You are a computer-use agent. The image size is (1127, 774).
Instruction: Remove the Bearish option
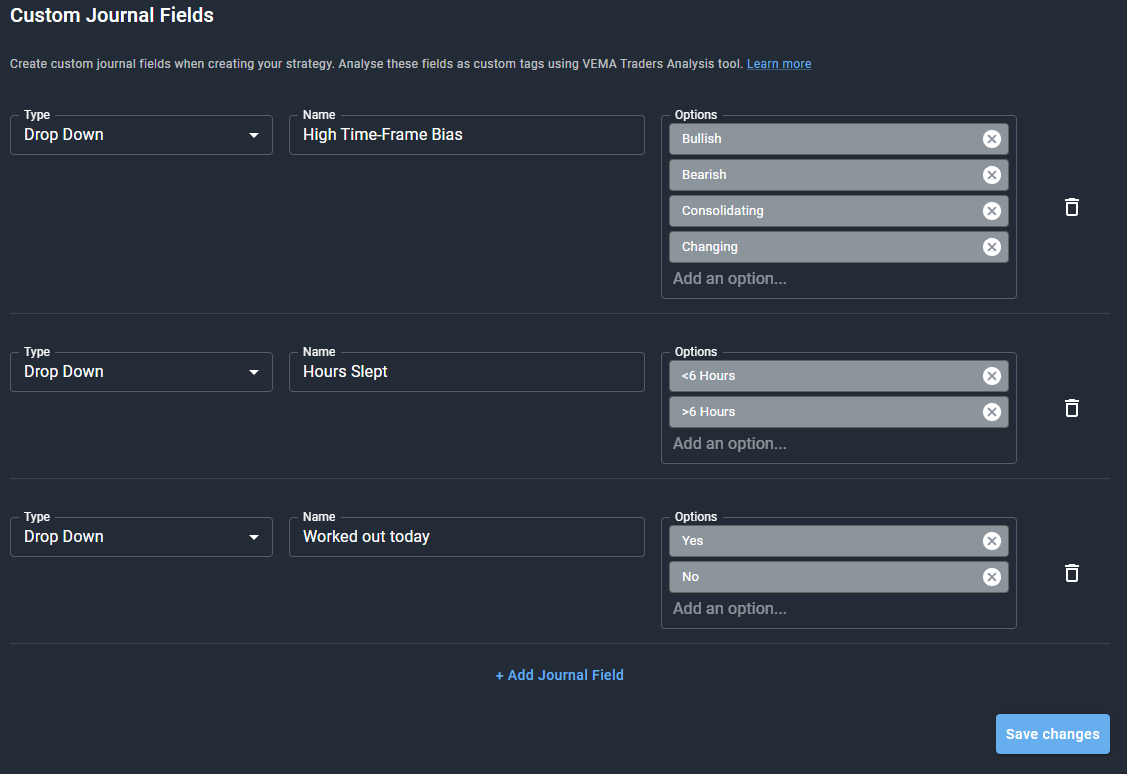(992, 175)
